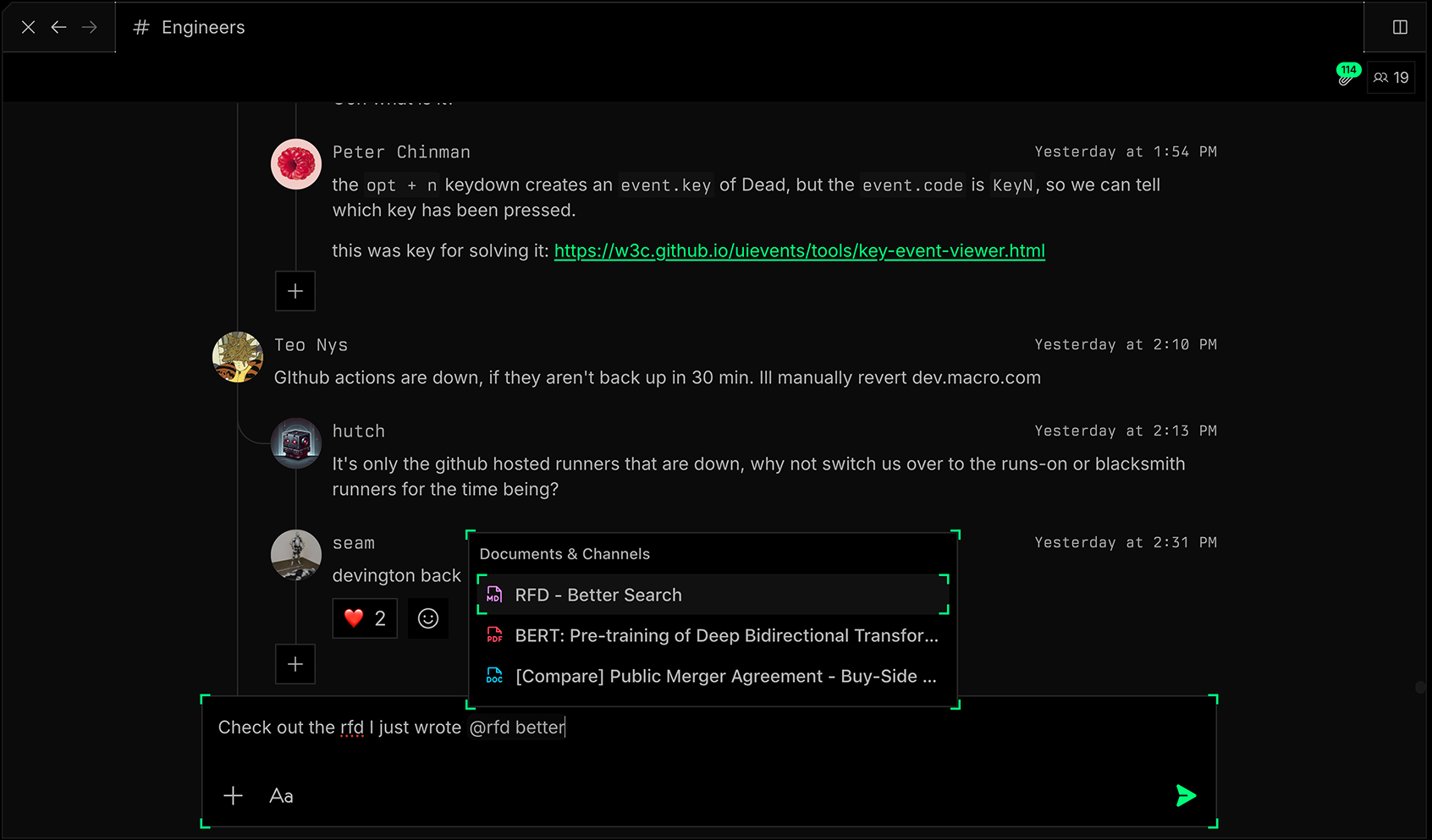Open the w3c key-event-viewer link
The height and width of the screenshot is (840, 1432).
(x=799, y=251)
